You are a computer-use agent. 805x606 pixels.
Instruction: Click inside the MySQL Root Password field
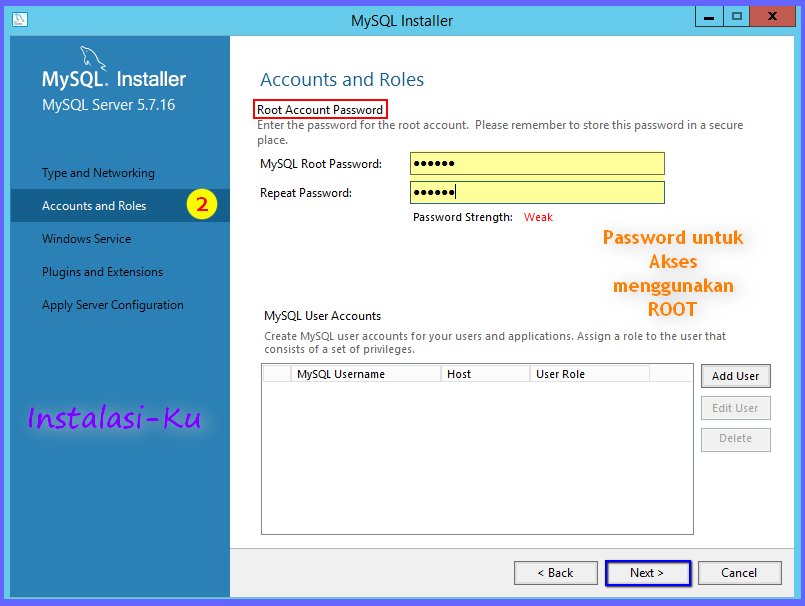(x=536, y=163)
